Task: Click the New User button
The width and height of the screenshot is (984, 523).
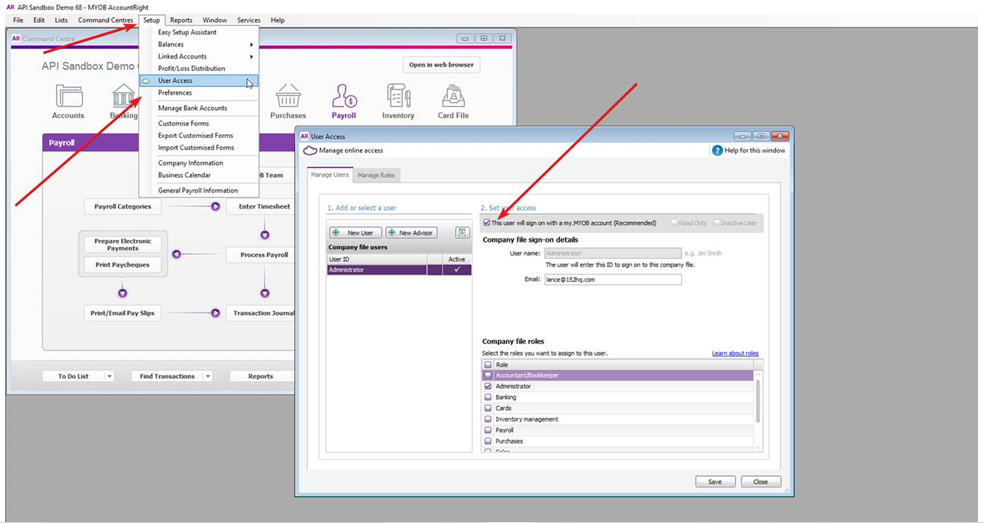Action: point(356,232)
